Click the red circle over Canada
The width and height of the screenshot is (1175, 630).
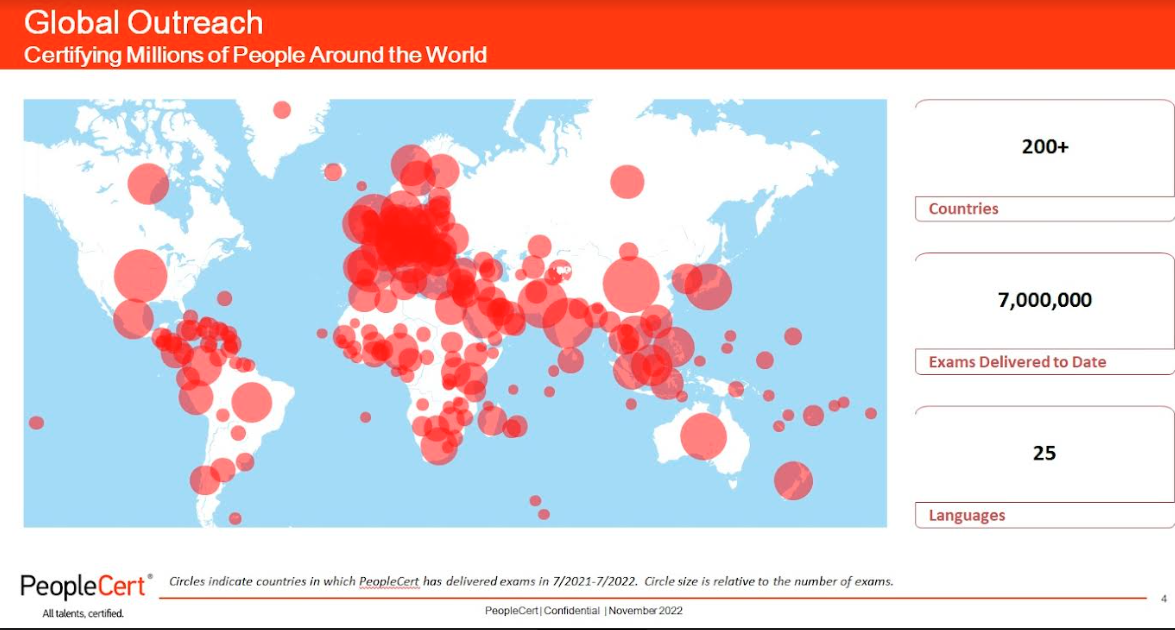148,183
